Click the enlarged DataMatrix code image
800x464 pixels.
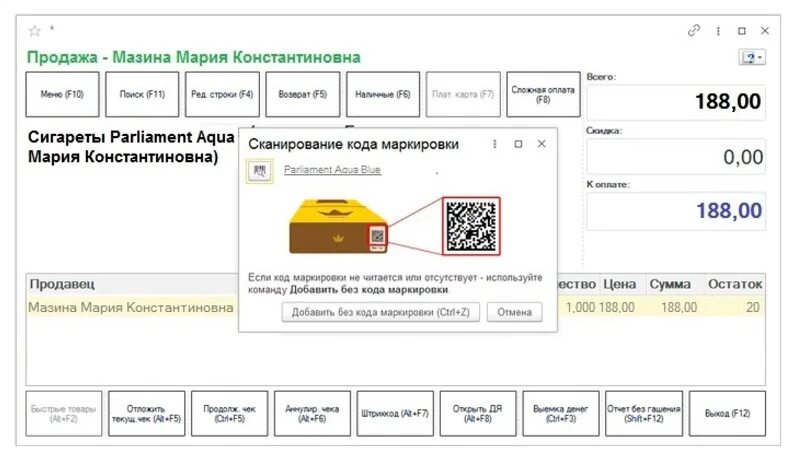point(471,226)
